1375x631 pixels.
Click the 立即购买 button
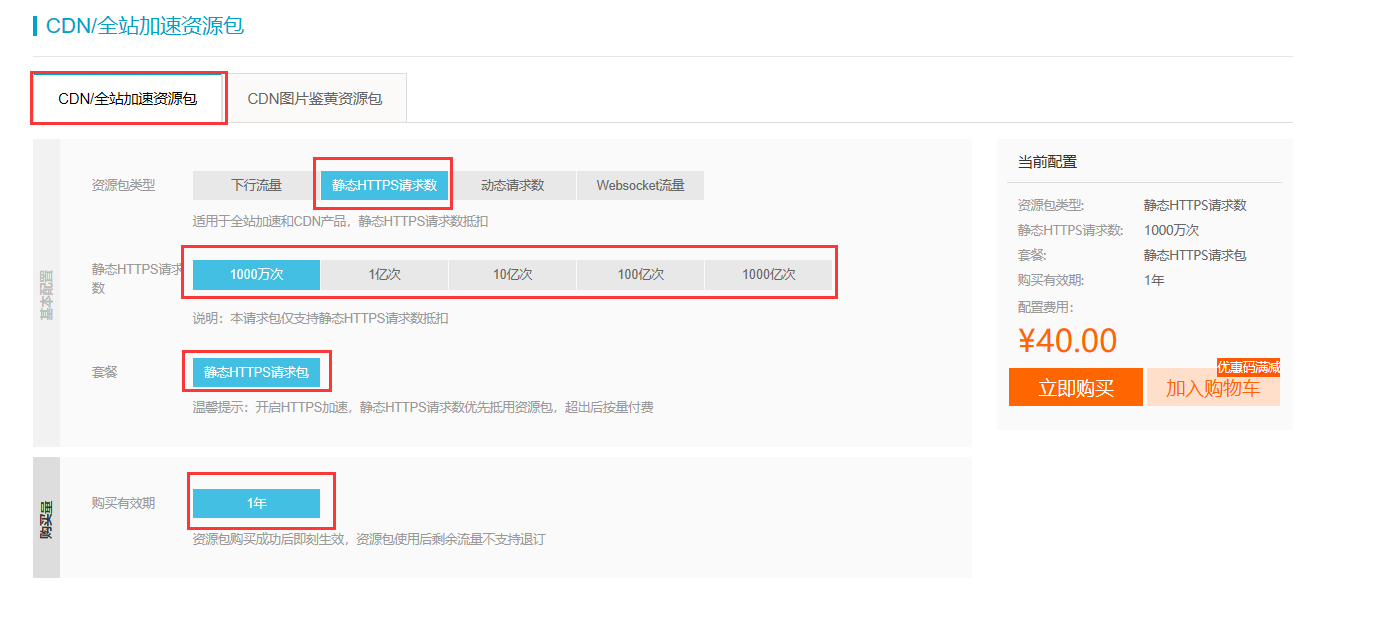click(1075, 388)
